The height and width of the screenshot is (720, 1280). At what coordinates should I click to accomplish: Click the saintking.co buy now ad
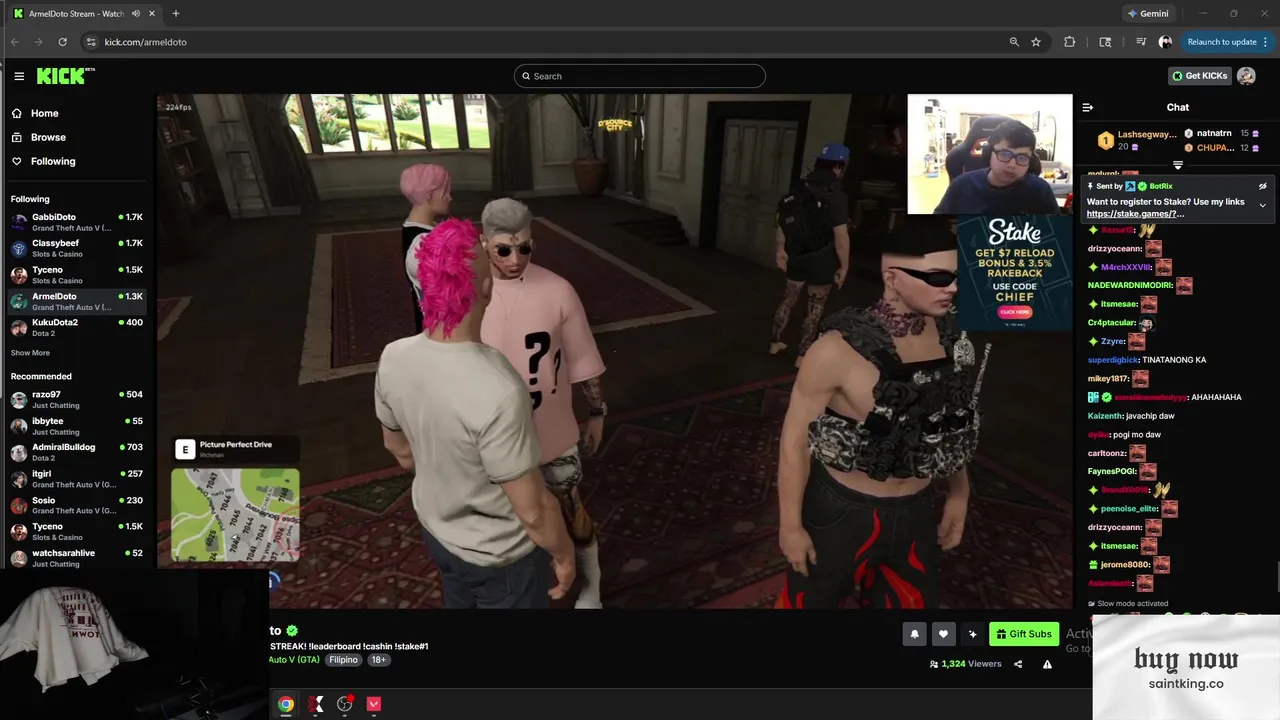(1186, 668)
